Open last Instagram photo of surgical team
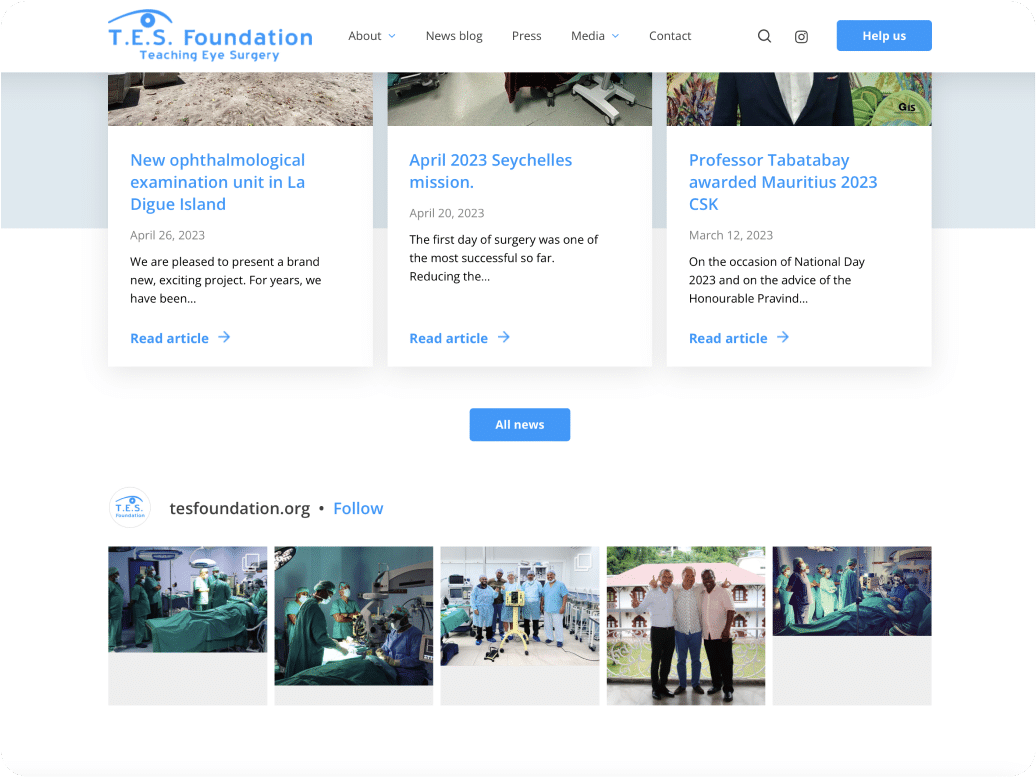Screen dimensions: 1036x777 coord(852,591)
